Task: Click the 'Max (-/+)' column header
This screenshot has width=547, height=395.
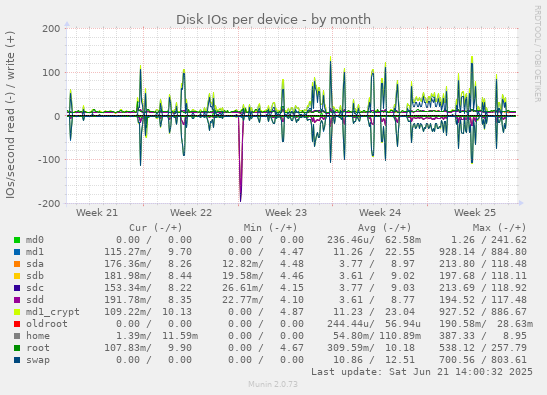Action: [499, 228]
